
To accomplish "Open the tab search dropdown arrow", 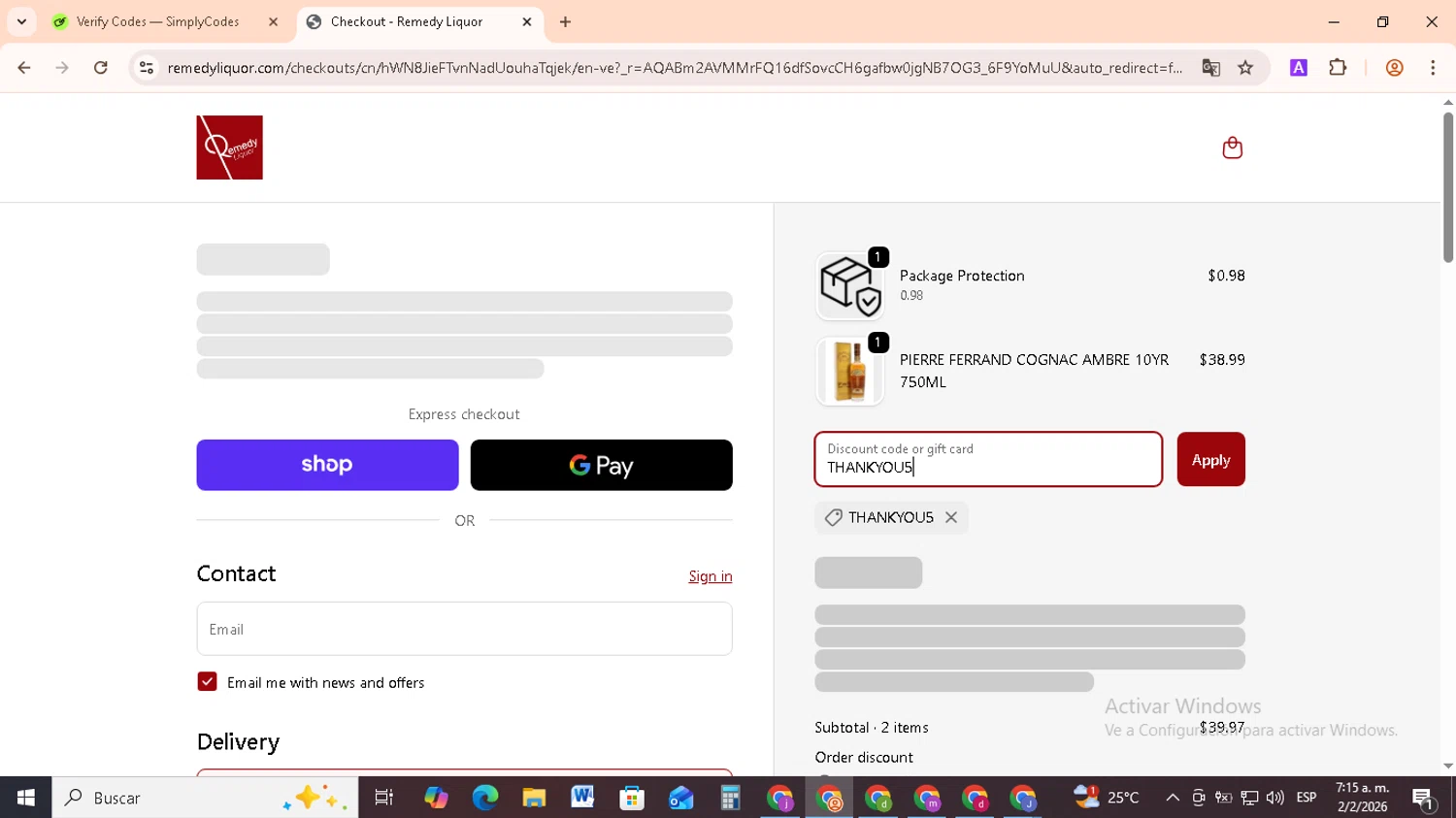I will coord(21,21).
